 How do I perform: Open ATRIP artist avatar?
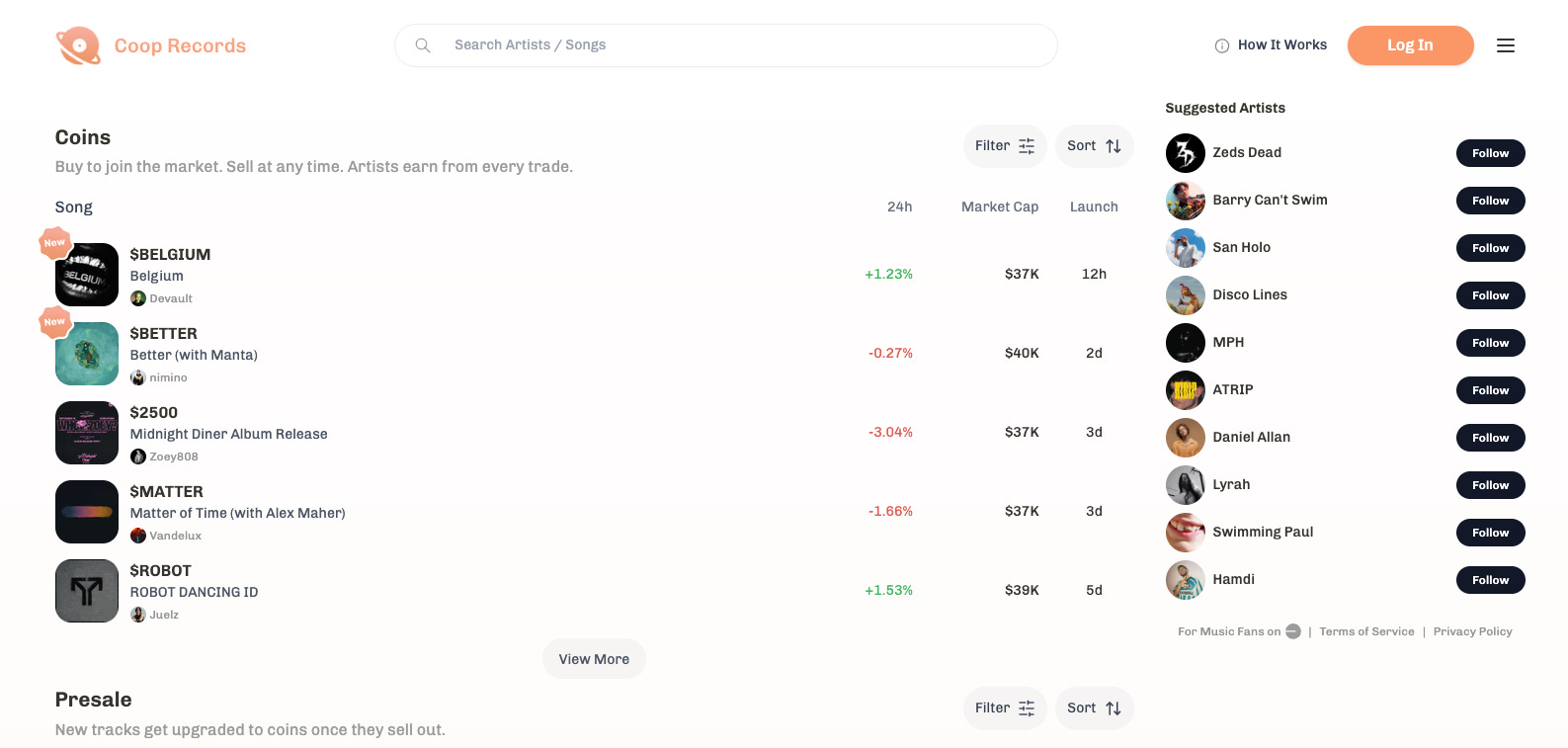(1186, 390)
